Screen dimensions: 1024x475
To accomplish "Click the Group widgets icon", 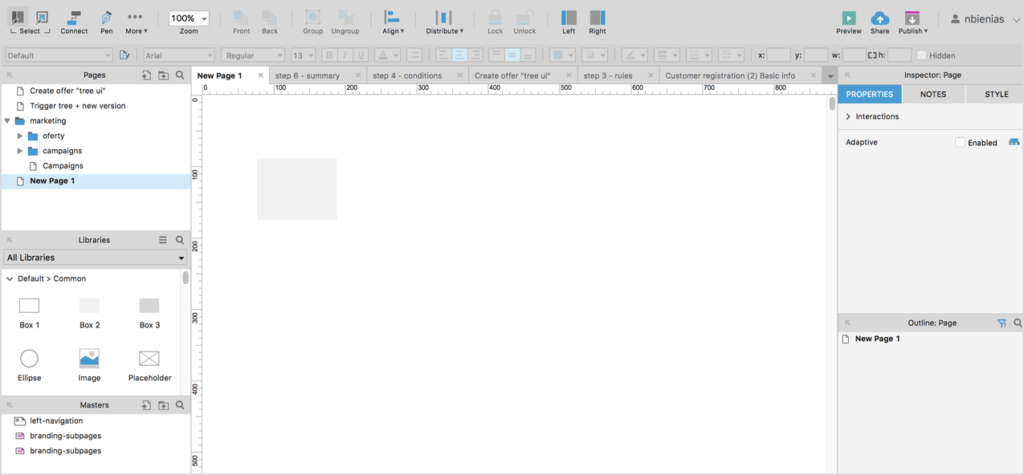I will (x=313, y=22).
